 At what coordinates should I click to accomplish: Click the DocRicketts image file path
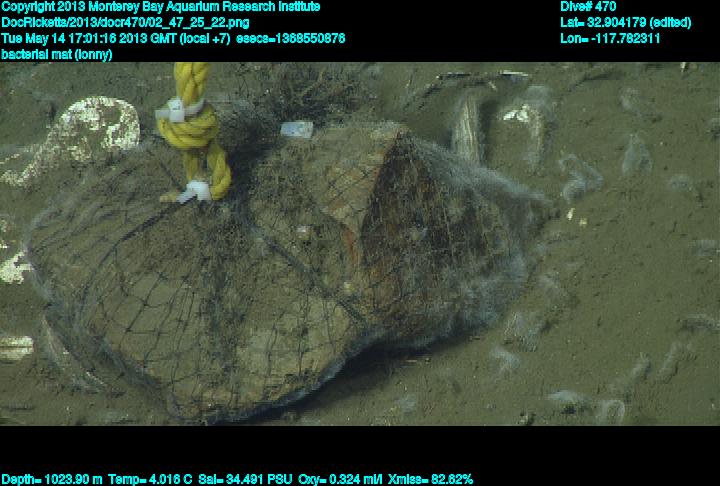pyautogui.click(x=125, y=23)
